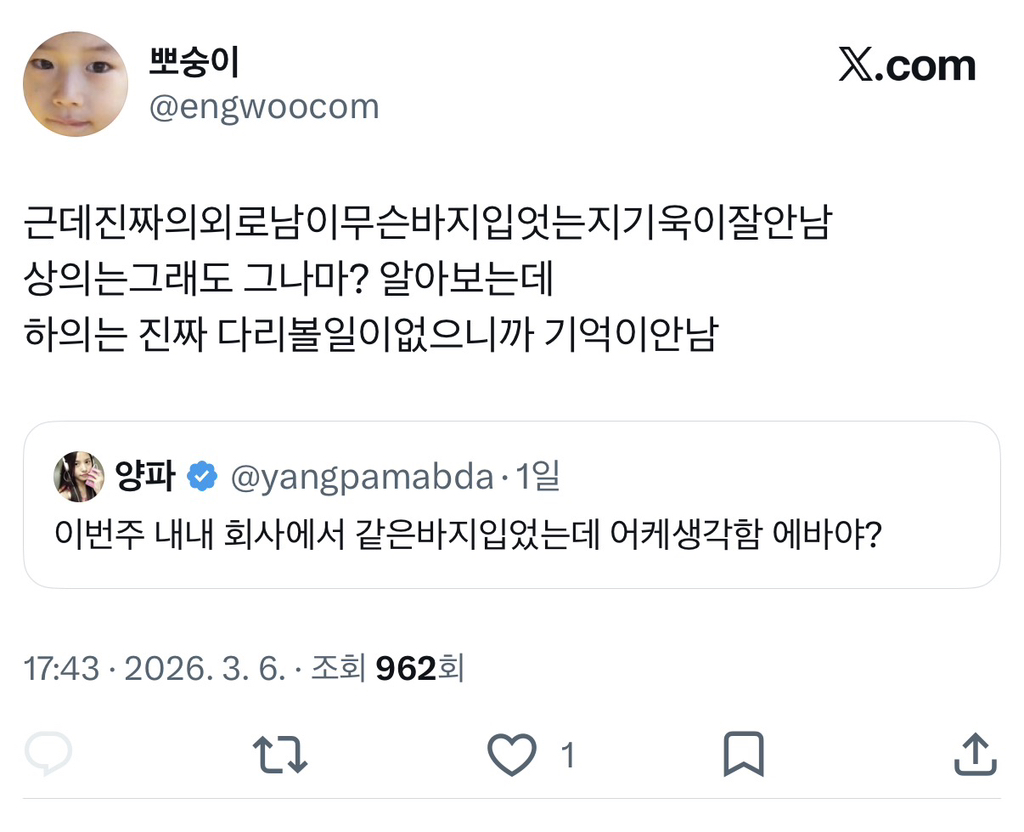Viewport: 1024px width, 832px height.
Task: Like the tweet with the heart icon
Action: [x=513, y=755]
